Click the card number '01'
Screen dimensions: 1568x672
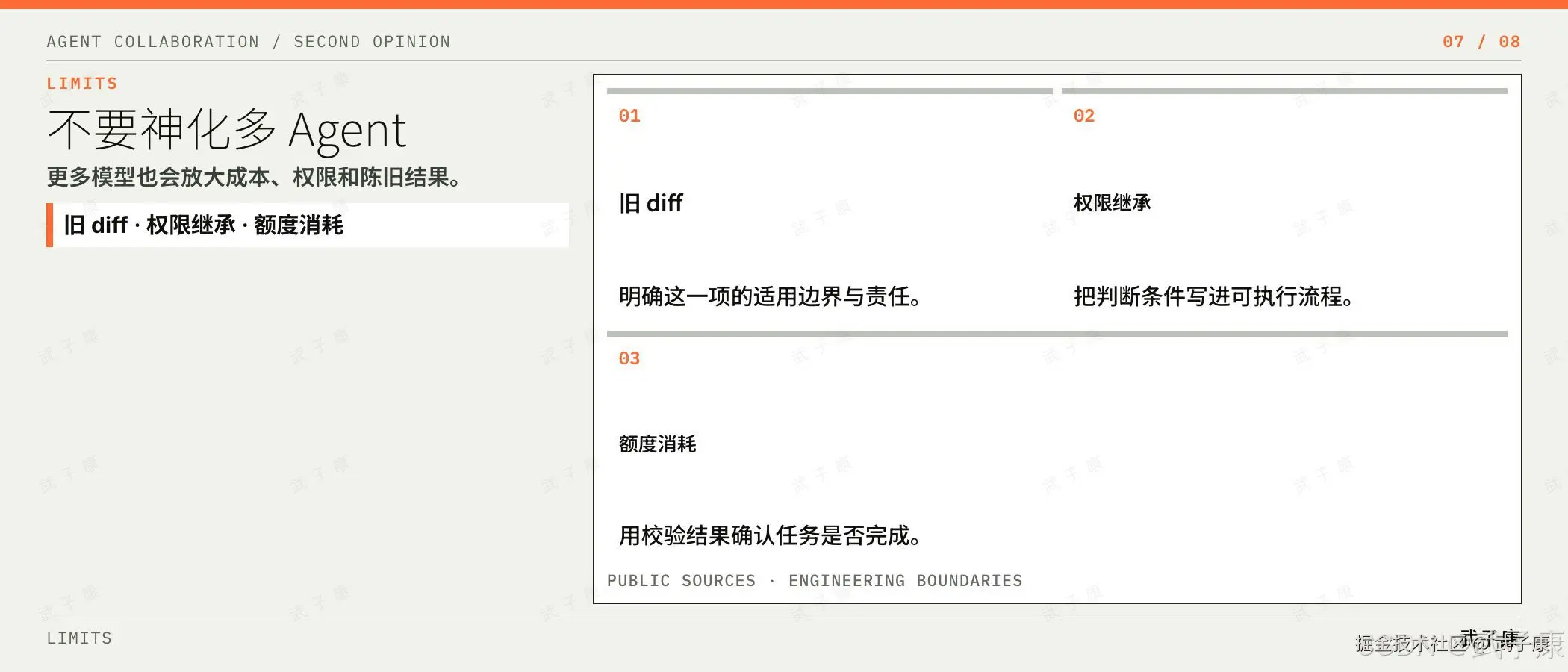pyautogui.click(x=629, y=116)
